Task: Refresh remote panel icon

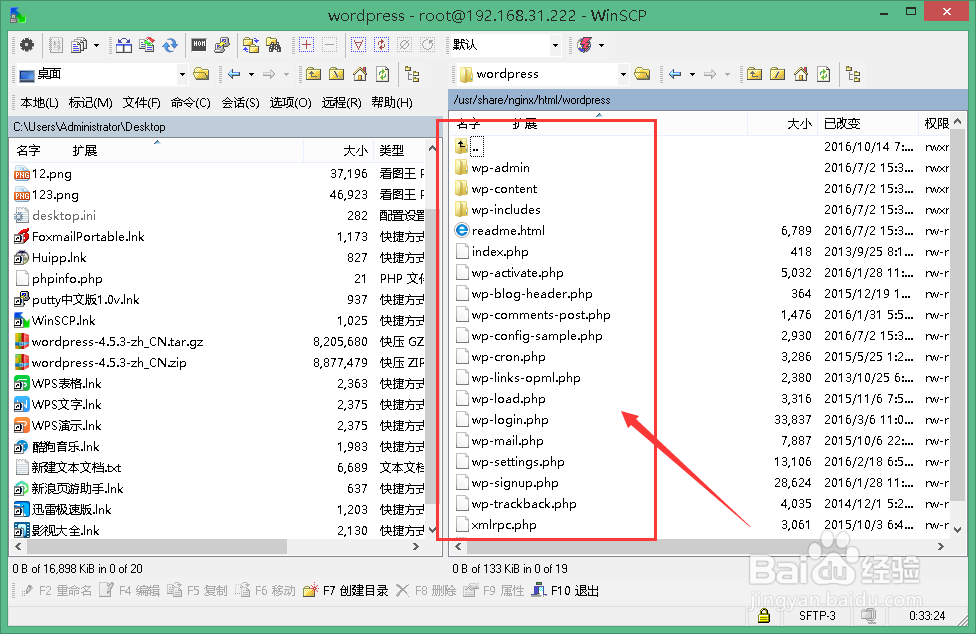Action: click(824, 75)
